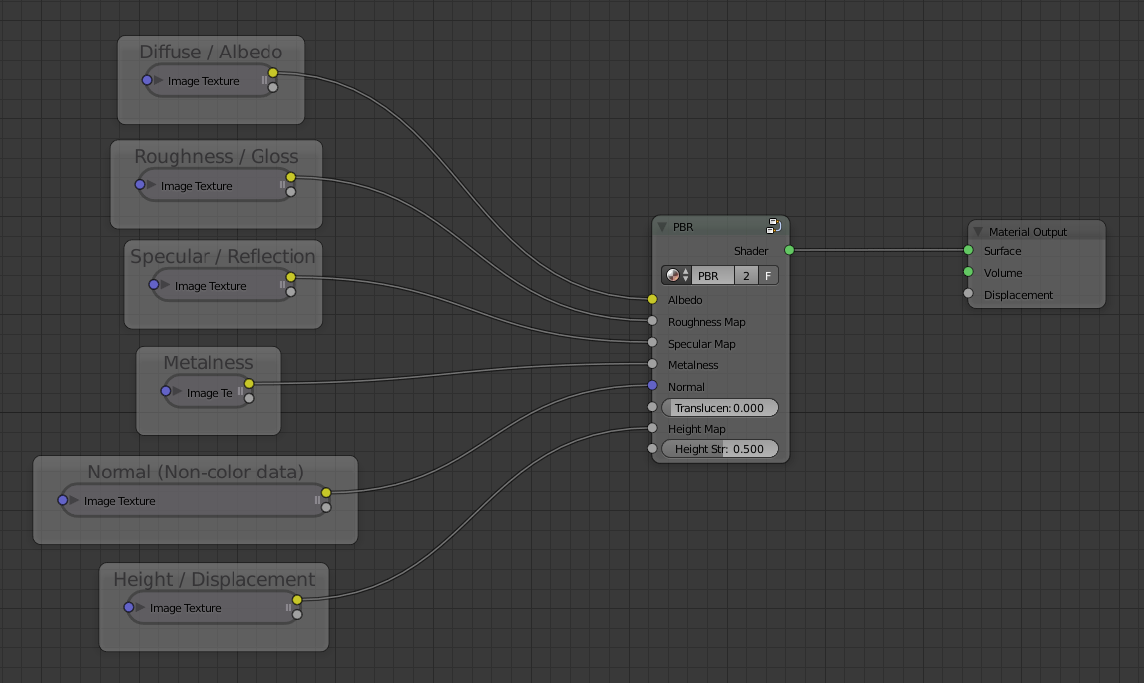Expand the Specular / Reflection Image Texture node
The image size is (1144, 683).
point(165,285)
